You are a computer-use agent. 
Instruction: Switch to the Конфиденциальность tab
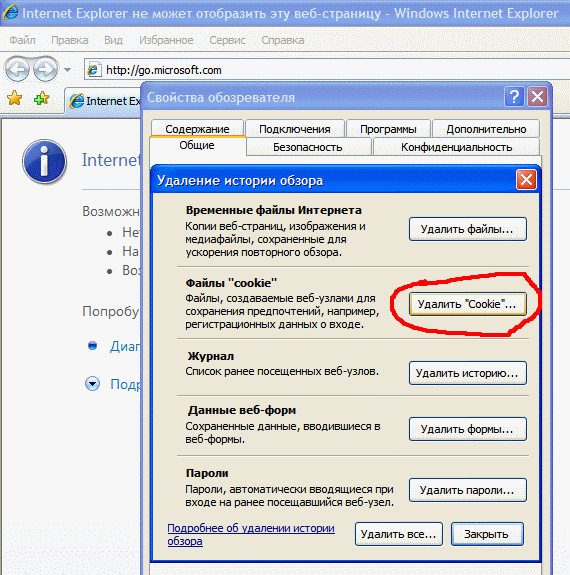456,147
